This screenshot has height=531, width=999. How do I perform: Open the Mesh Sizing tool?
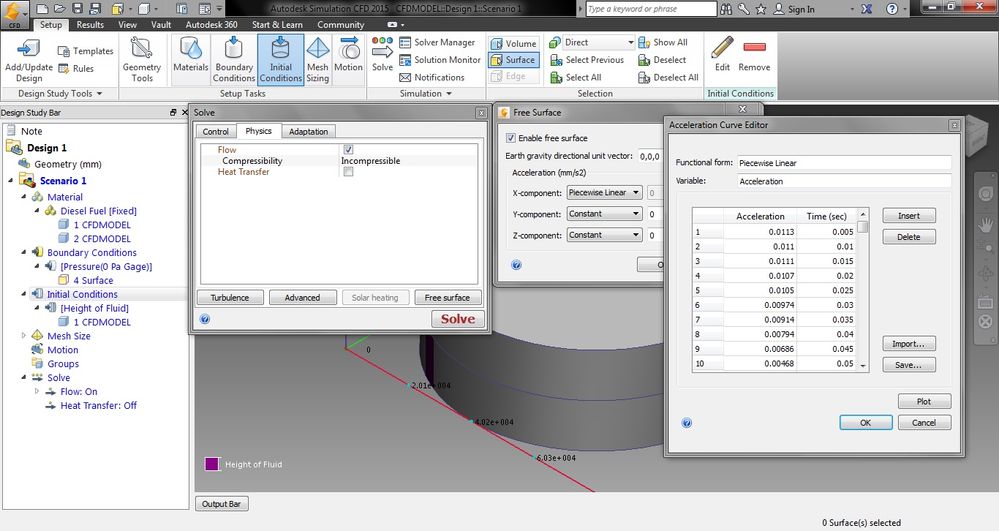[x=317, y=59]
